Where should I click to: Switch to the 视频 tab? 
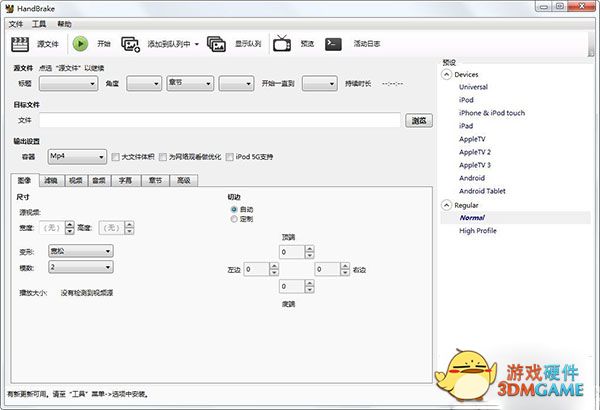point(76,180)
